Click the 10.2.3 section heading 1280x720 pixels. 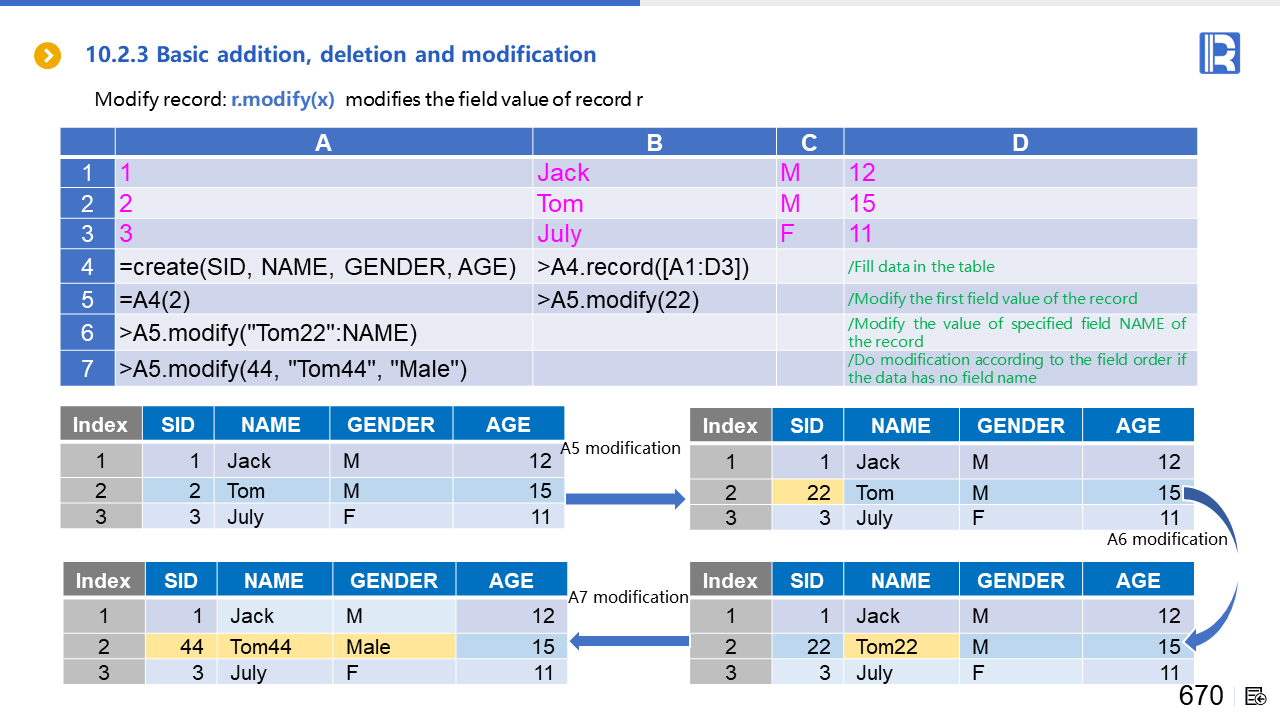341,55
